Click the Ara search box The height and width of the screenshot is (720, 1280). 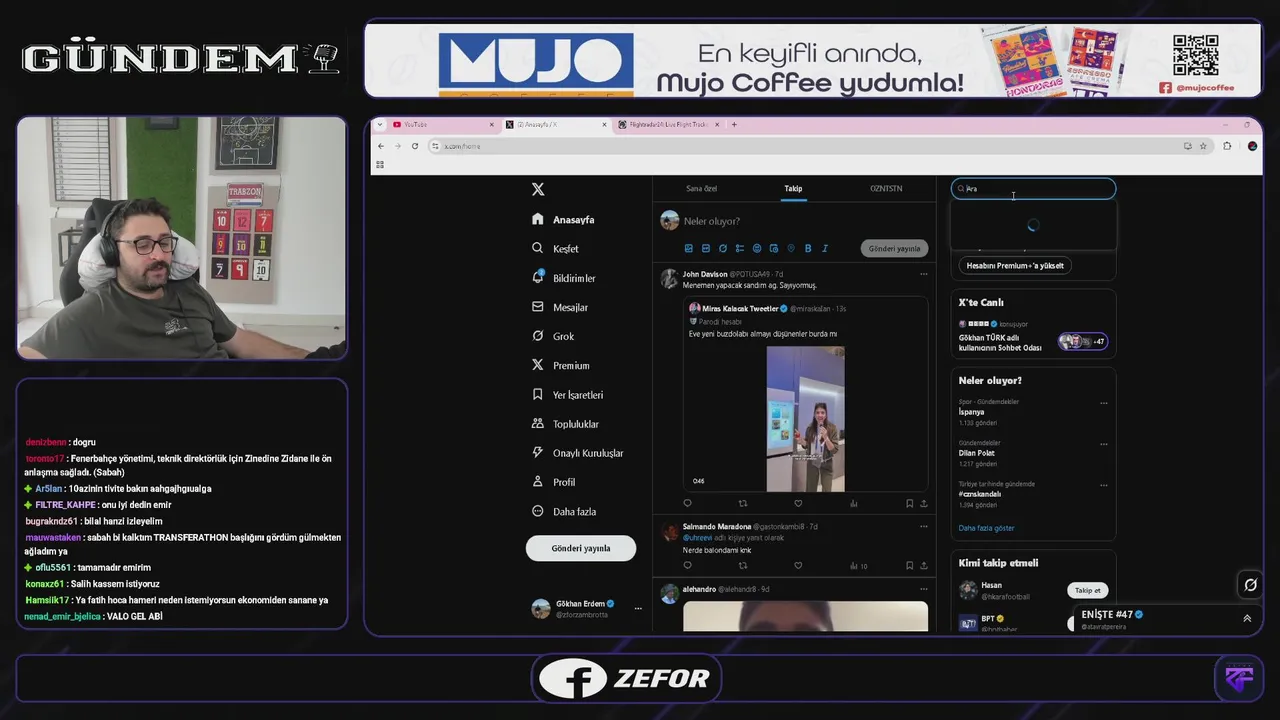[1033, 188]
